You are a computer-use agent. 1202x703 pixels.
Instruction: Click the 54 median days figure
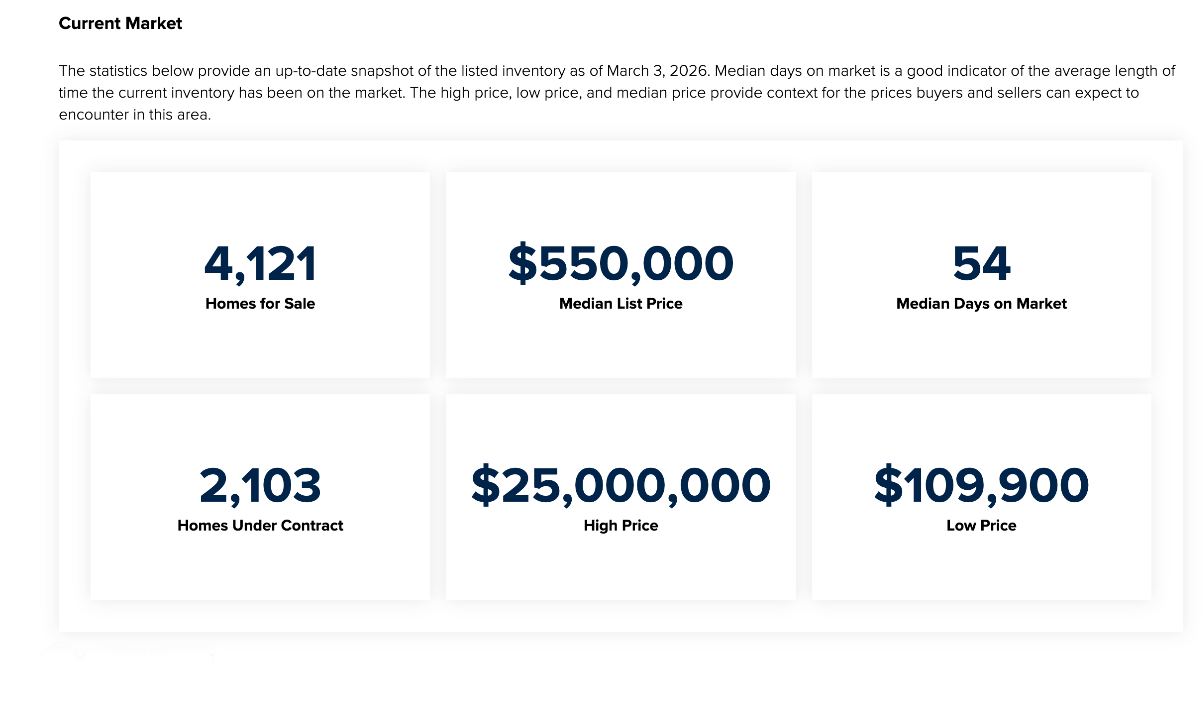(981, 263)
